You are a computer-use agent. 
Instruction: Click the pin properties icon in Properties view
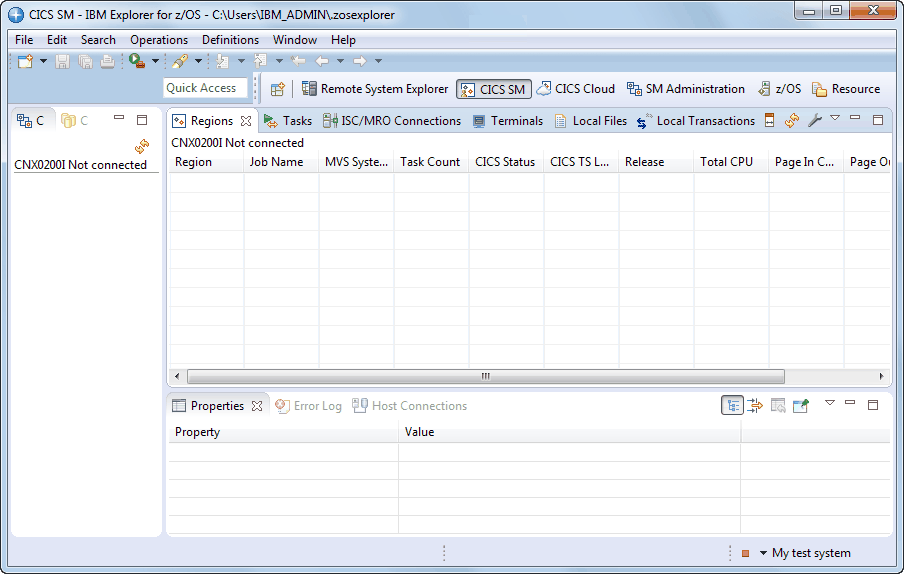pos(800,406)
